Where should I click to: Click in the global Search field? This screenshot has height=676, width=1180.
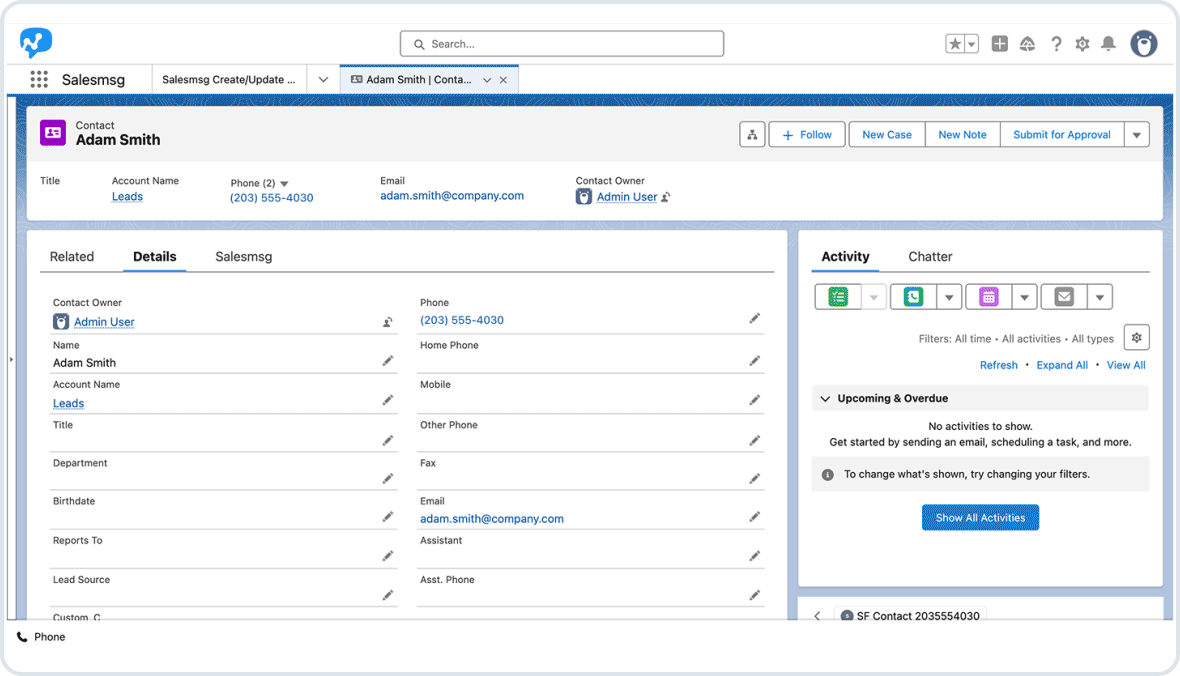(x=561, y=44)
